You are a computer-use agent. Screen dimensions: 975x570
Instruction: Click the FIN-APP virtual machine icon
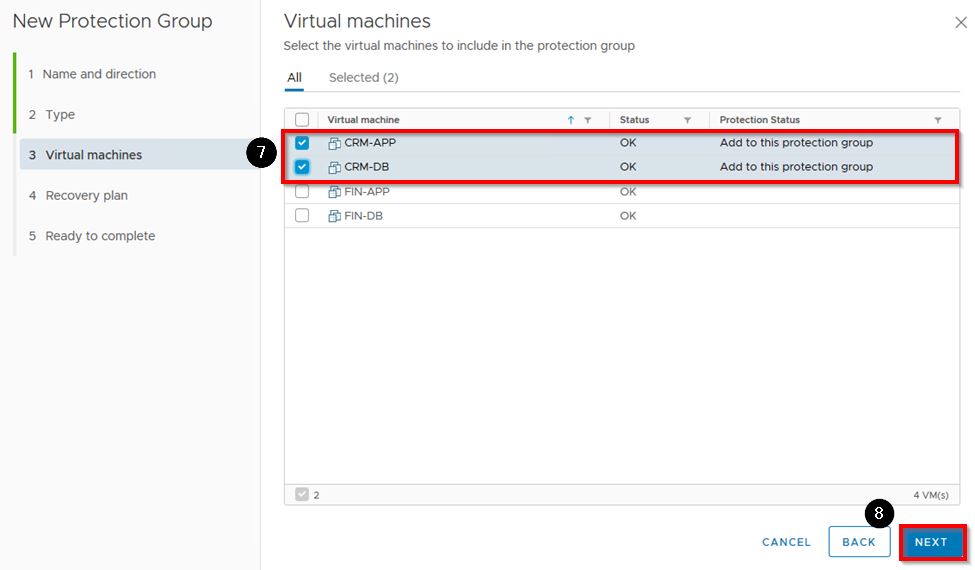tap(335, 192)
